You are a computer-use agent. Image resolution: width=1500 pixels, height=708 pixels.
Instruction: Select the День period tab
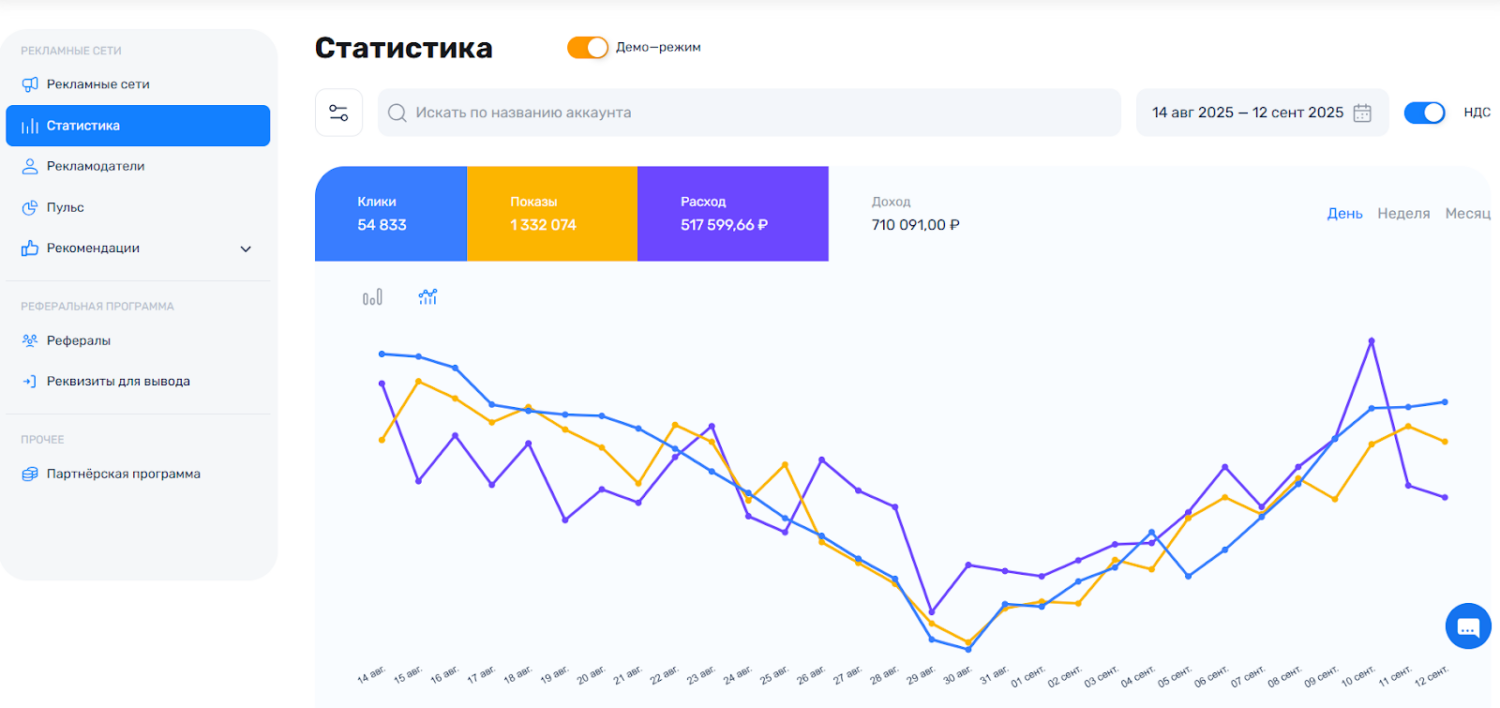pos(1344,214)
